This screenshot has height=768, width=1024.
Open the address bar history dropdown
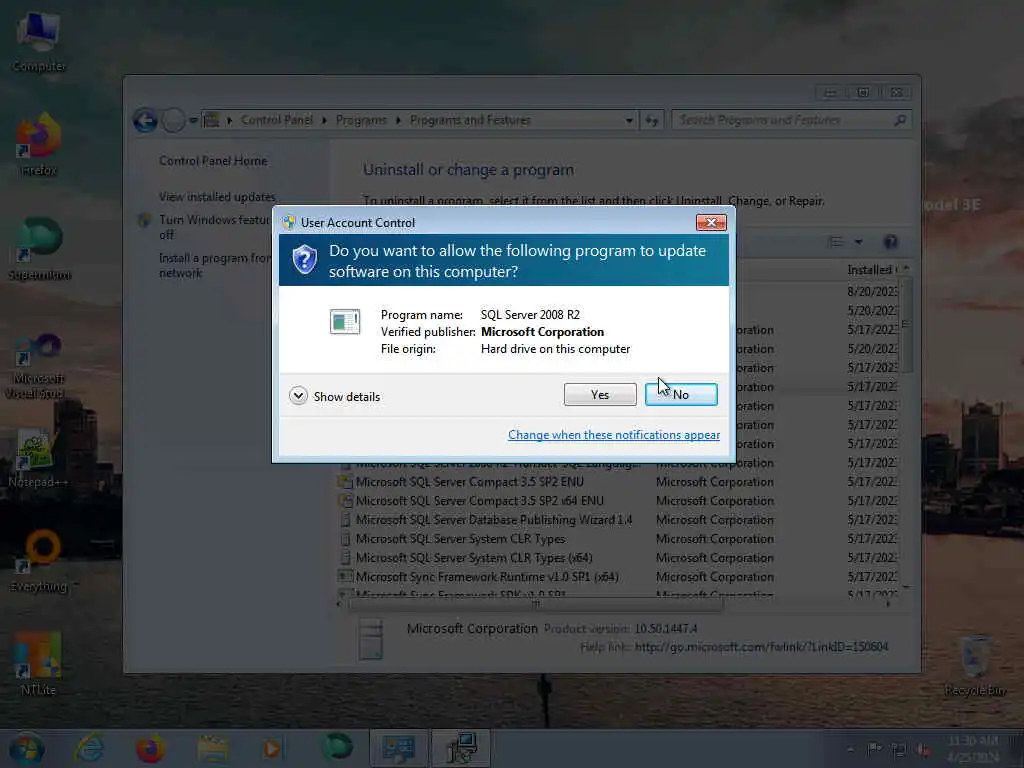629,120
